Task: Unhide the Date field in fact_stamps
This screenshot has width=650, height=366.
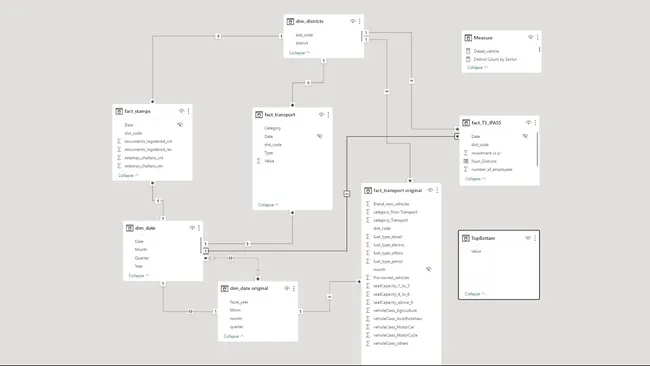Action: pyautogui.click(x=180, y=124)
